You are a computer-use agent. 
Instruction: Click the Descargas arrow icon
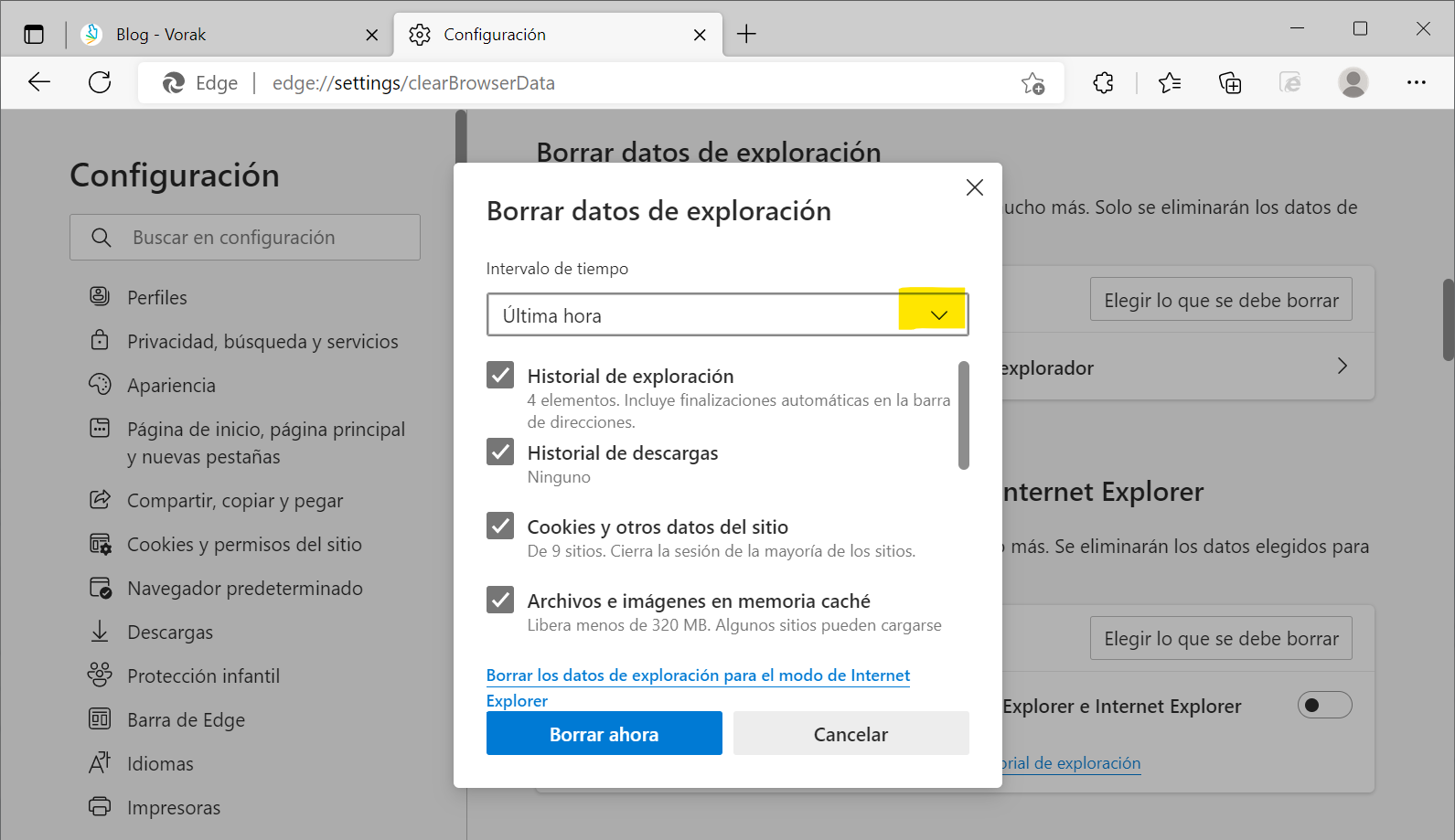pyautogui.click(x=100, y=631)
